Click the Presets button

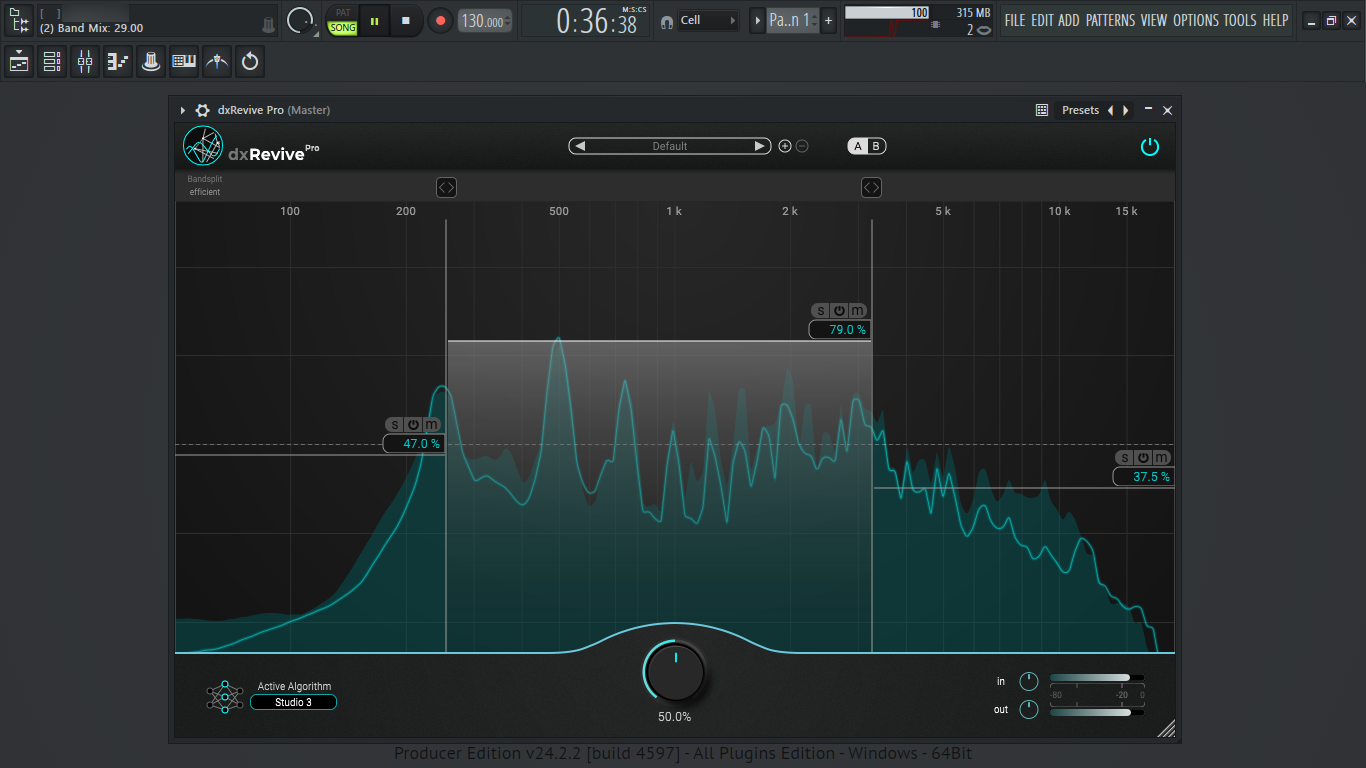click(1080, 110)
